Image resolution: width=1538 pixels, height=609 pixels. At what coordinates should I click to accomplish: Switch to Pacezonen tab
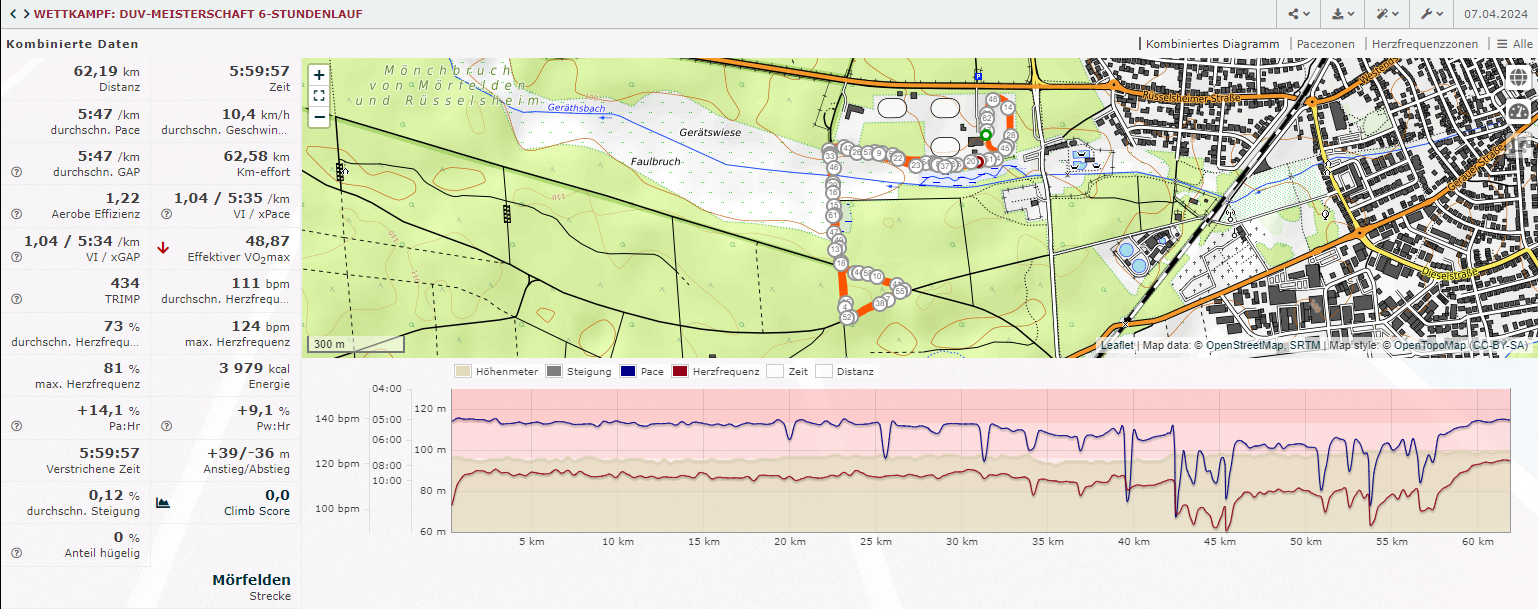[x=1325, y=44]
